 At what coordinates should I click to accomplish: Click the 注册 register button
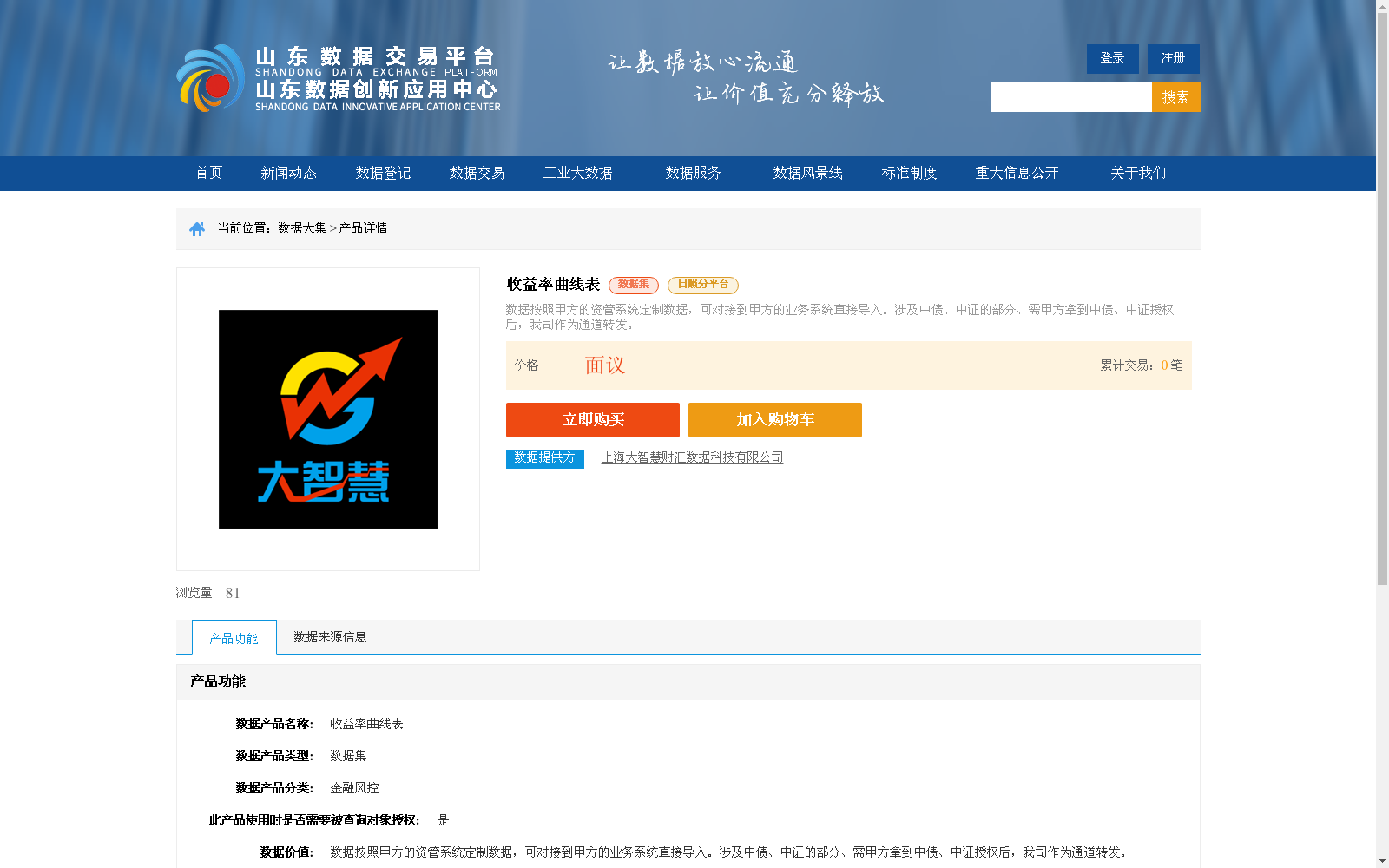pyautogui.click(x=1174, y=59)
